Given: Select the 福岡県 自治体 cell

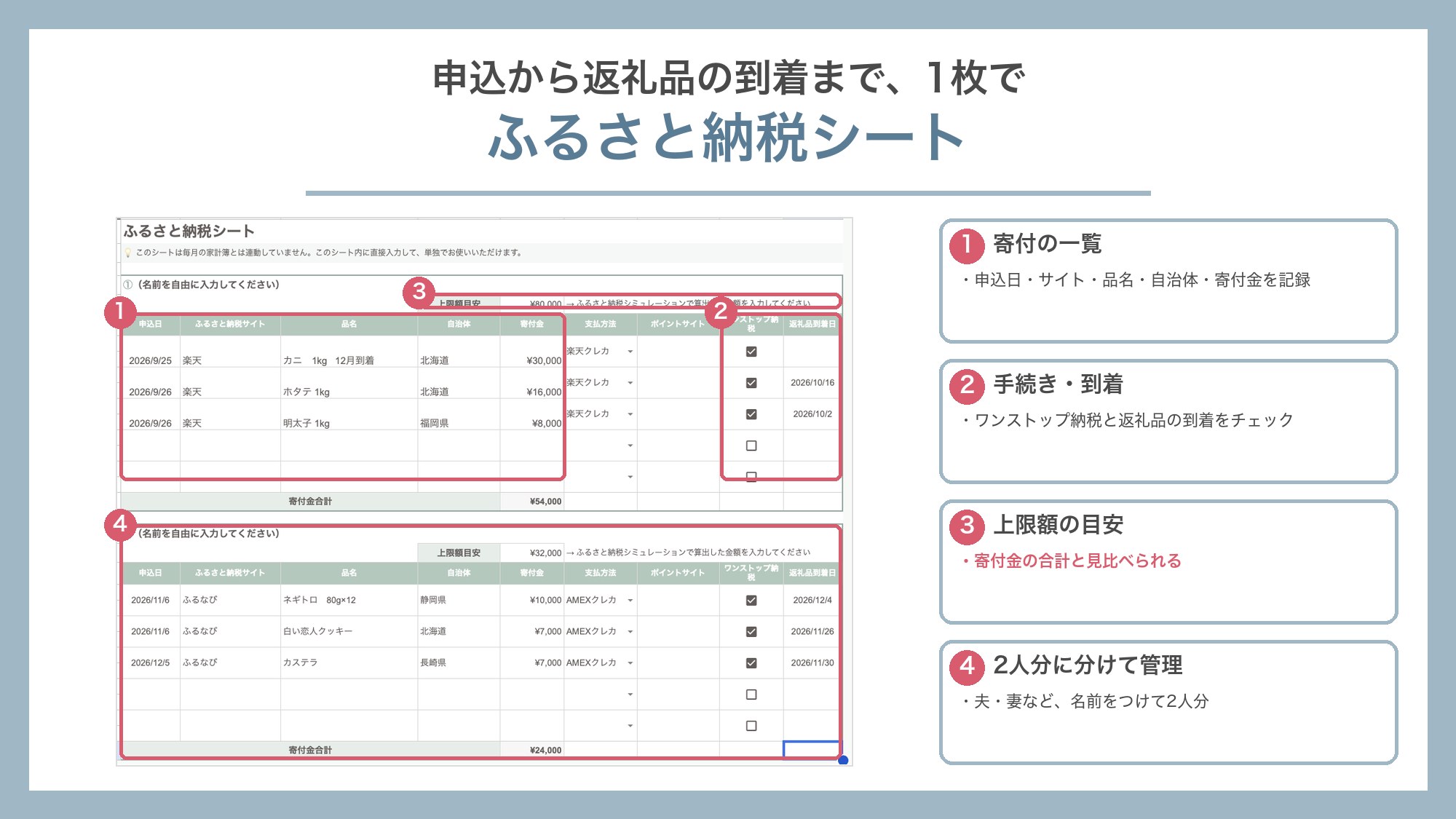Looking at the screenshot, I should [x=459, y=414].
